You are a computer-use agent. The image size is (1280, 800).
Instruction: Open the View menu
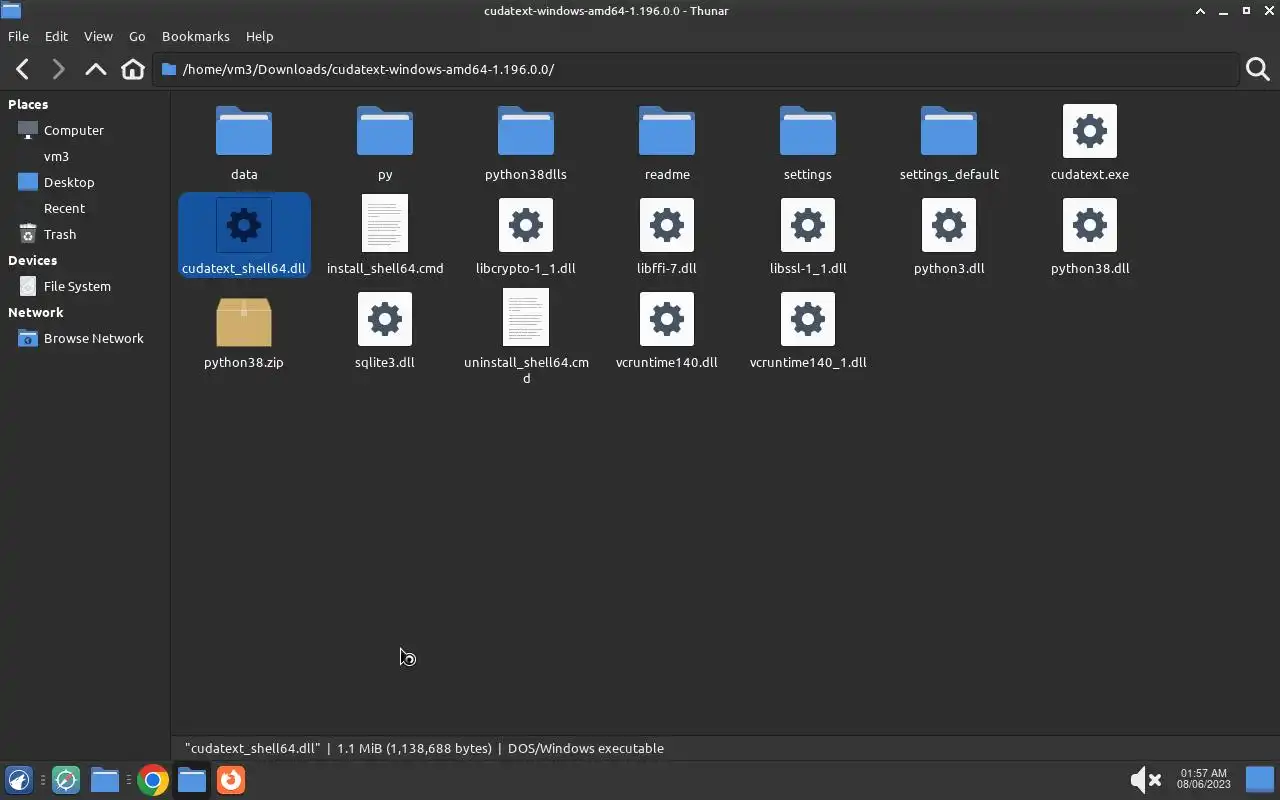pyautogui.click(x=98, y=36)
